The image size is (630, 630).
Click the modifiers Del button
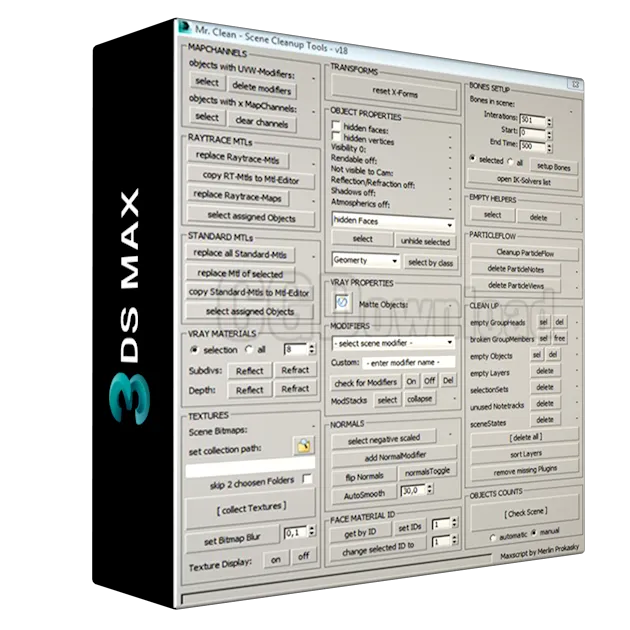[x=448, y=380]
